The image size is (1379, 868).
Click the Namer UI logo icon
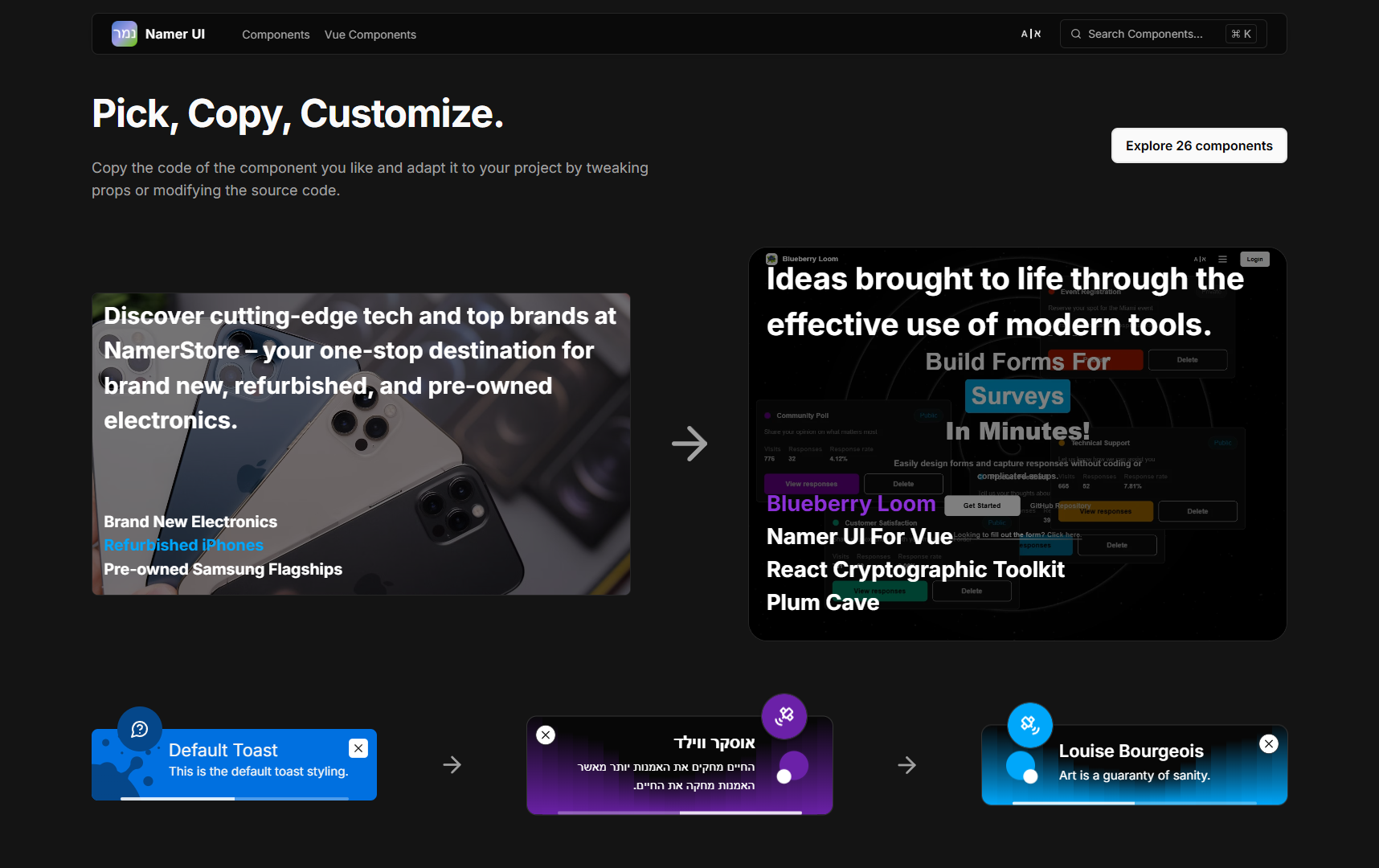click(125, 34)
